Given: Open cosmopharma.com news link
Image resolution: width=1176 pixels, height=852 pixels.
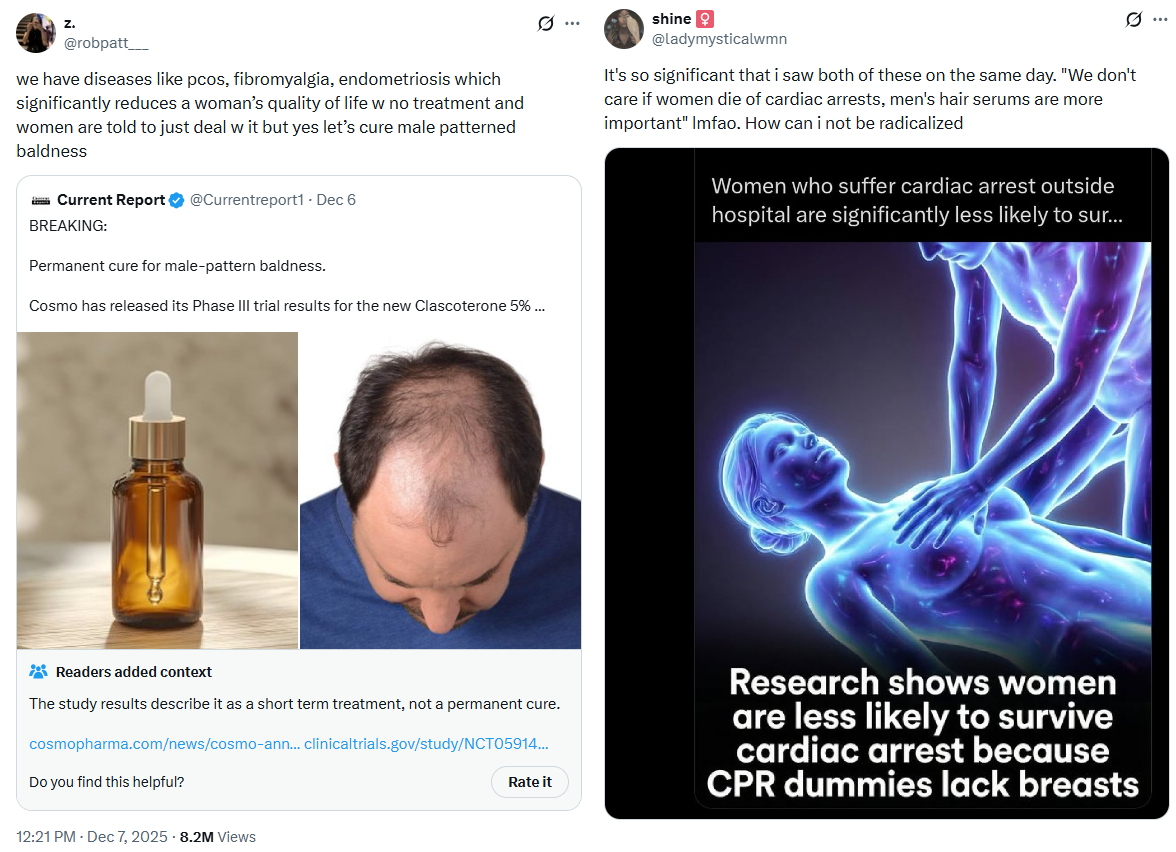Looking at the screenshot, I should (x=164, y=743).
